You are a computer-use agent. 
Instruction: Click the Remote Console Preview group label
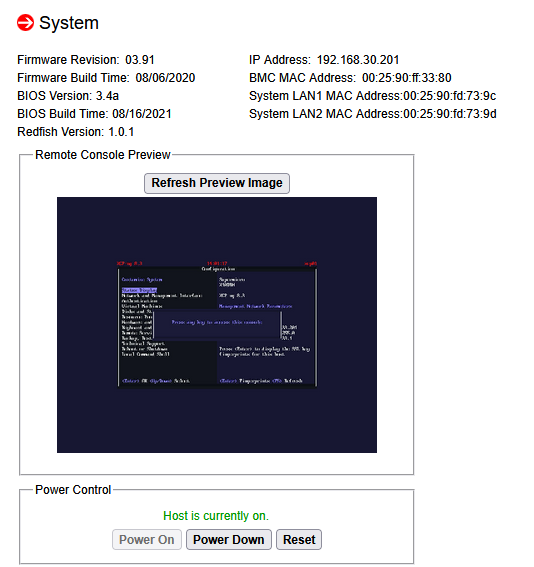click(x=103, y=155)
